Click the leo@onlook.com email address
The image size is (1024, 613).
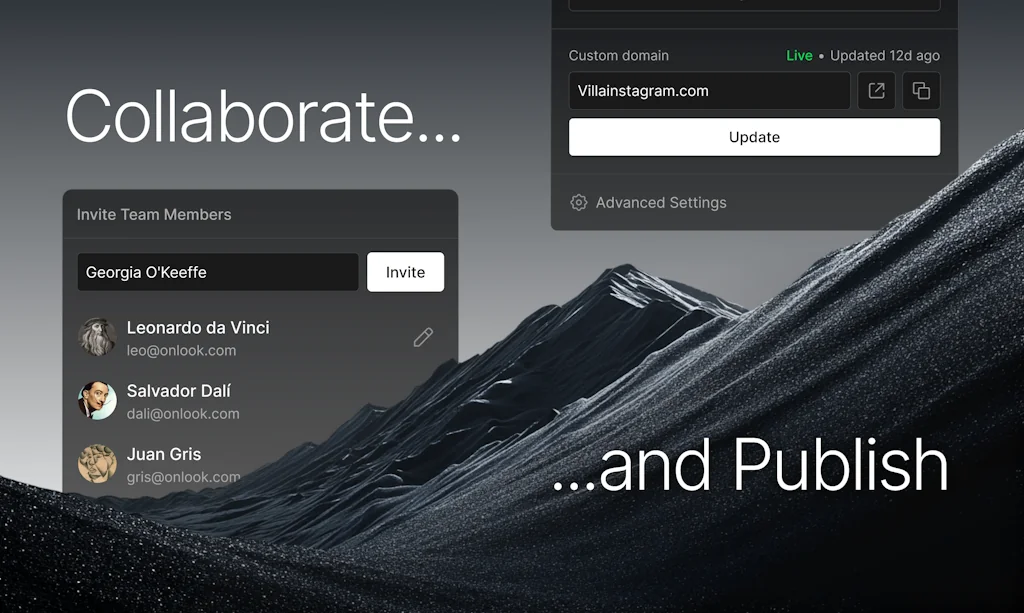(x=181, y=351)
